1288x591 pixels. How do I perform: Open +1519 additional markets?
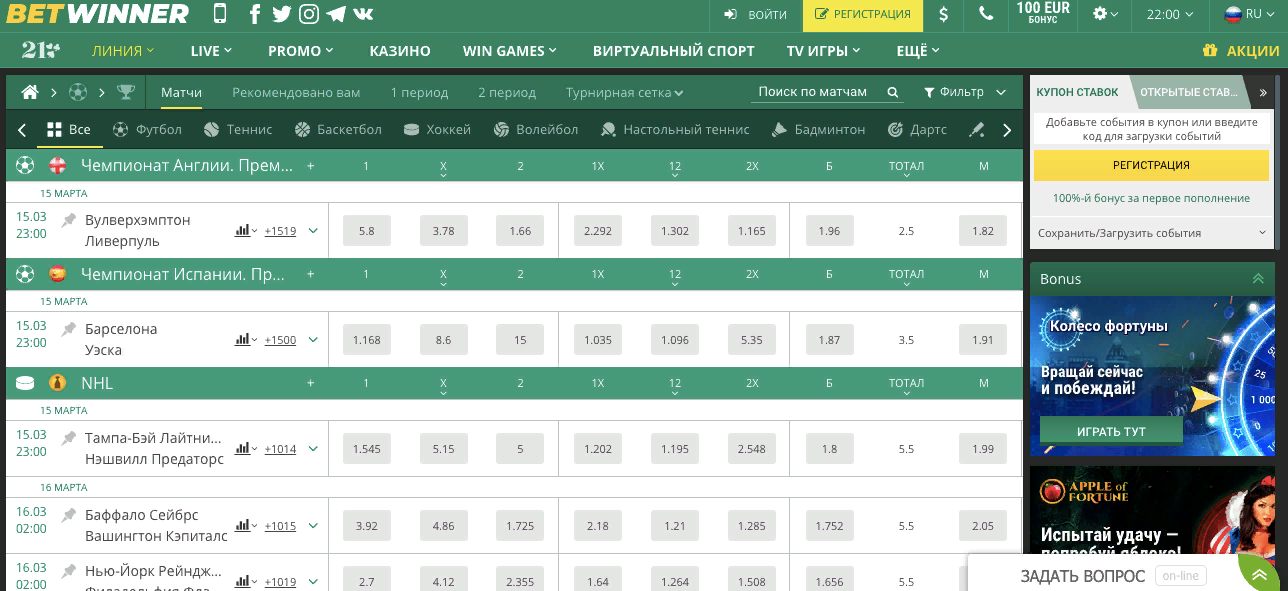tap(280, 231)
